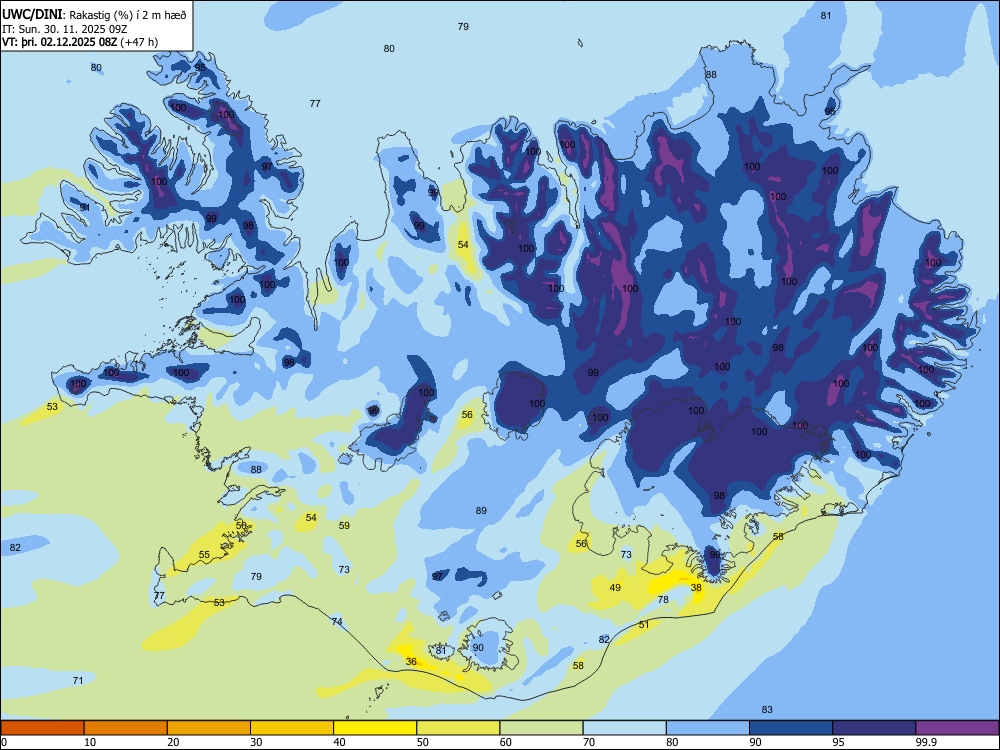
Task: Click the humidity value 78
Action: 663,599
